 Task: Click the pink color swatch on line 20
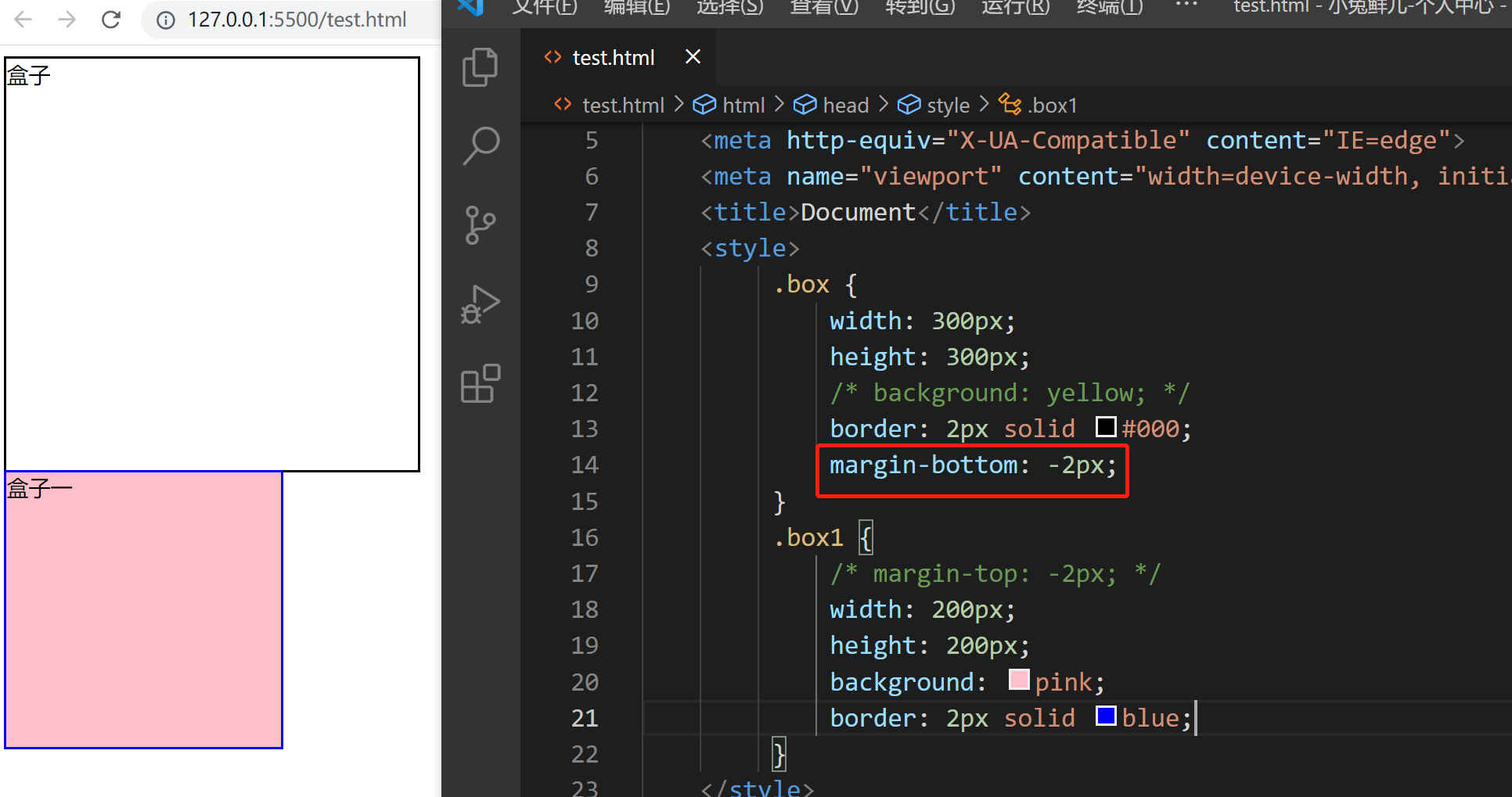pyautogui.click(x=1018, y=680)
